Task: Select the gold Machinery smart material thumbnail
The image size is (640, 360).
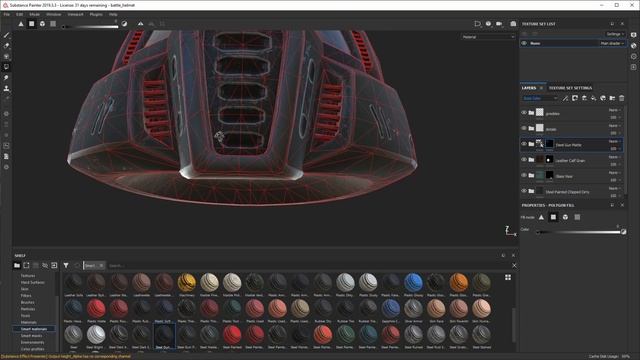Action: (x=187, y=282)
